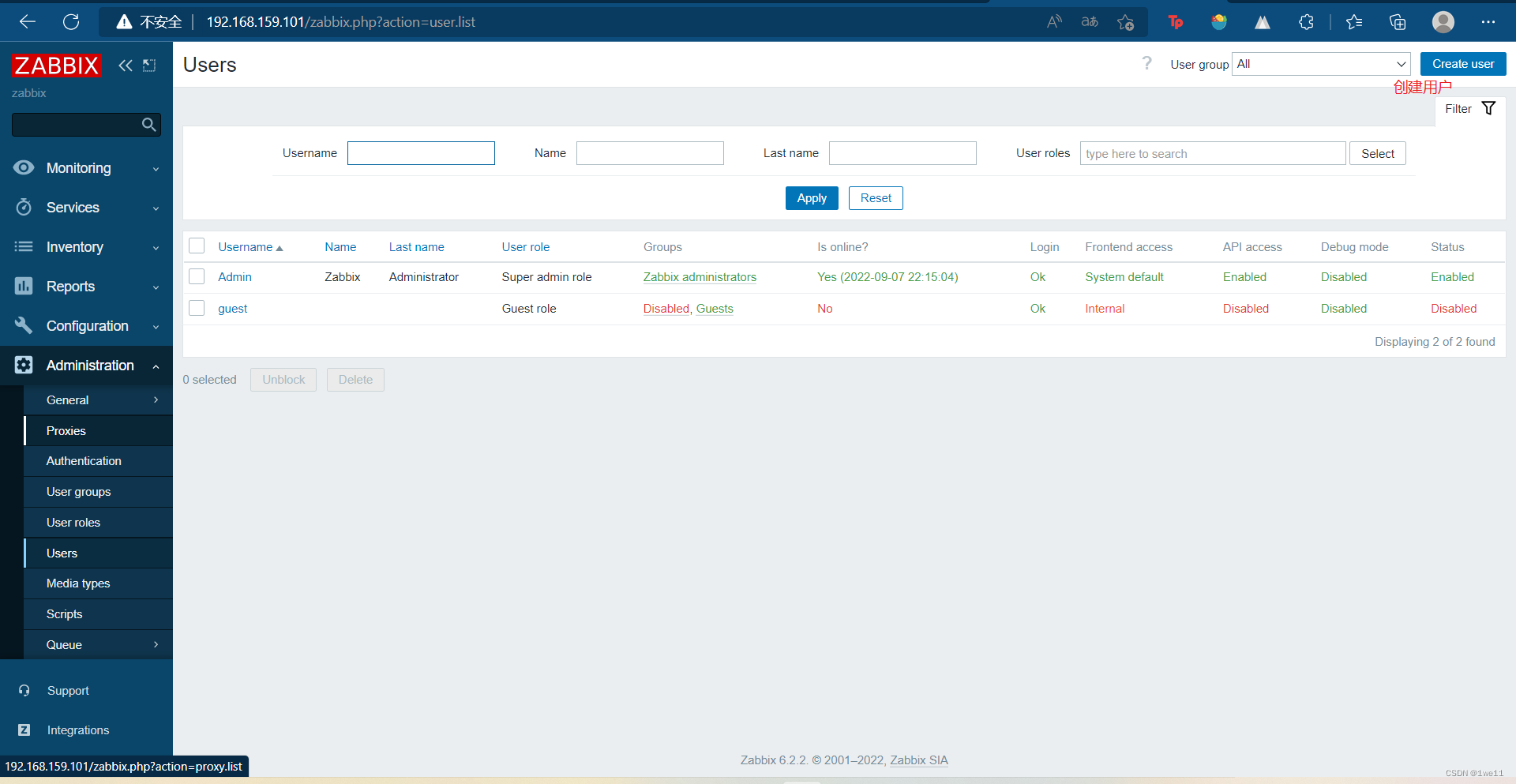Screen dimensions: 1516x784
Task: Focus the Name filter field
Action: 650,153
